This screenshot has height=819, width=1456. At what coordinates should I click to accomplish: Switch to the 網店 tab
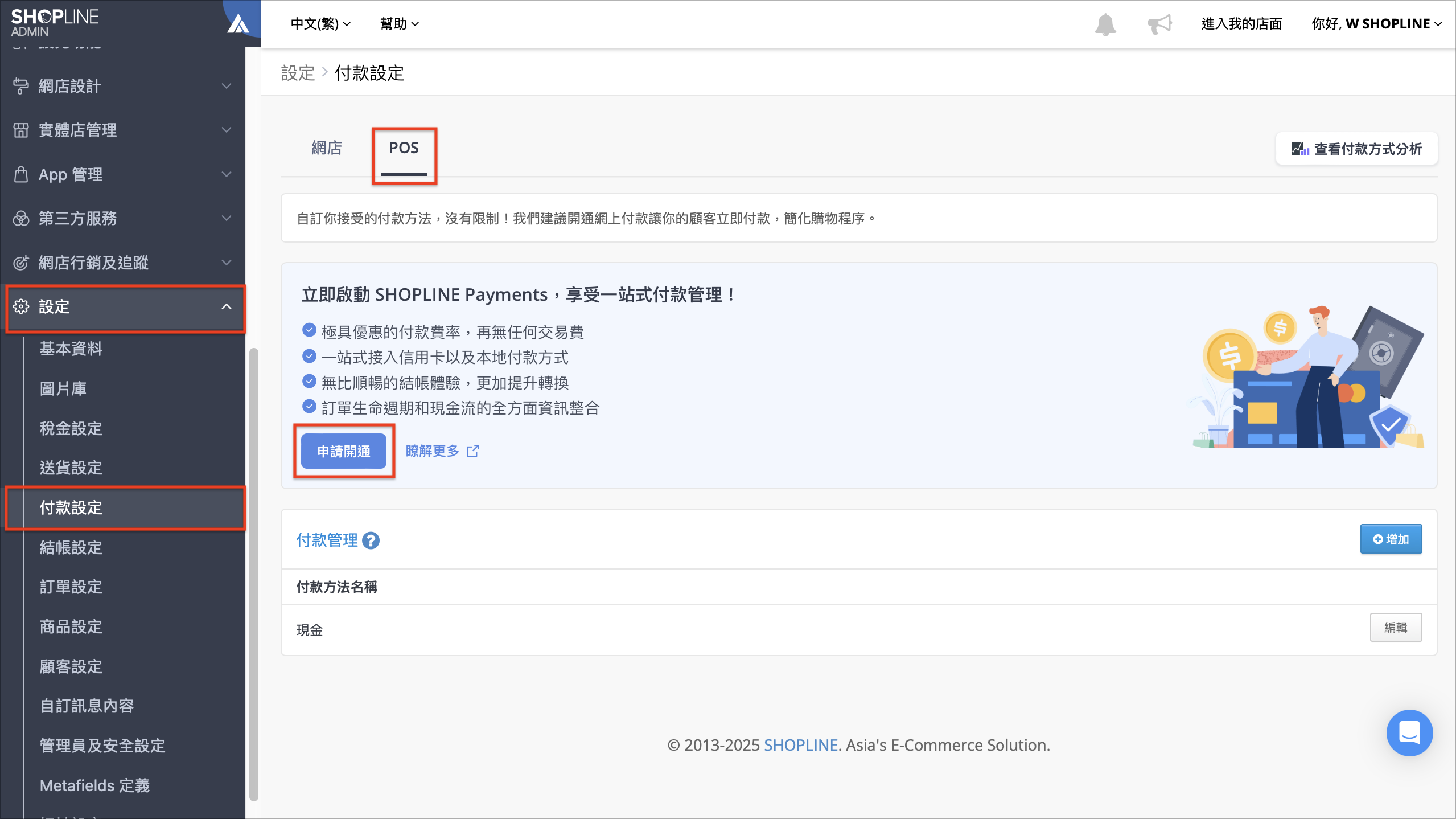tap(327, 148)
